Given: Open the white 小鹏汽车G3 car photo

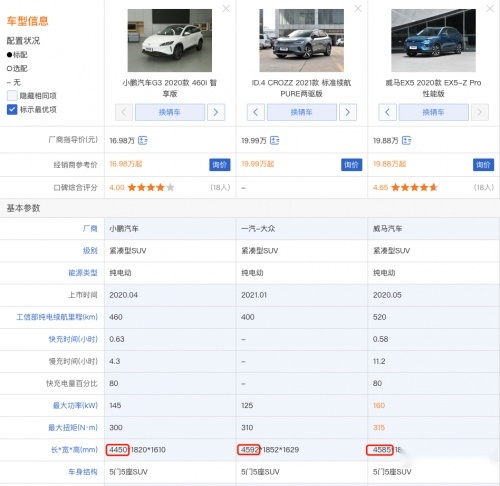Looking at the screenshot, I should (x=170, y=40).
